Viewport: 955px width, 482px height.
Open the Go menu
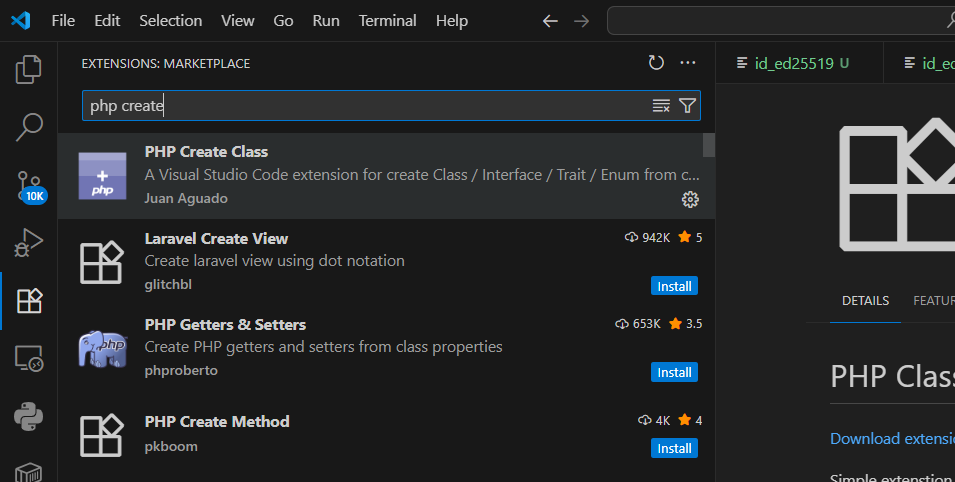pos(283,21)
